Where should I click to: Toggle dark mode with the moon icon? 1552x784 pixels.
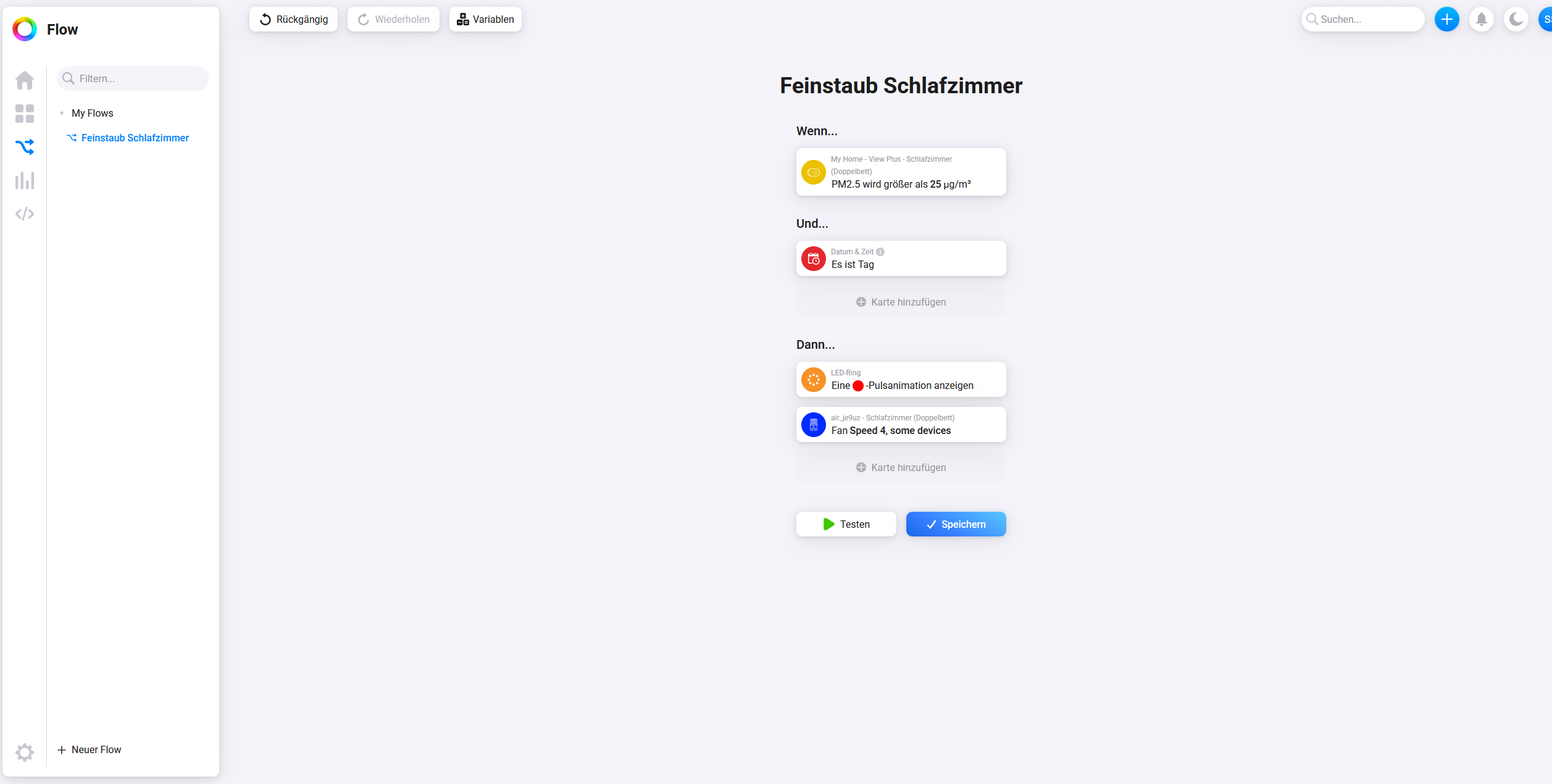[x=1516, y=20]
